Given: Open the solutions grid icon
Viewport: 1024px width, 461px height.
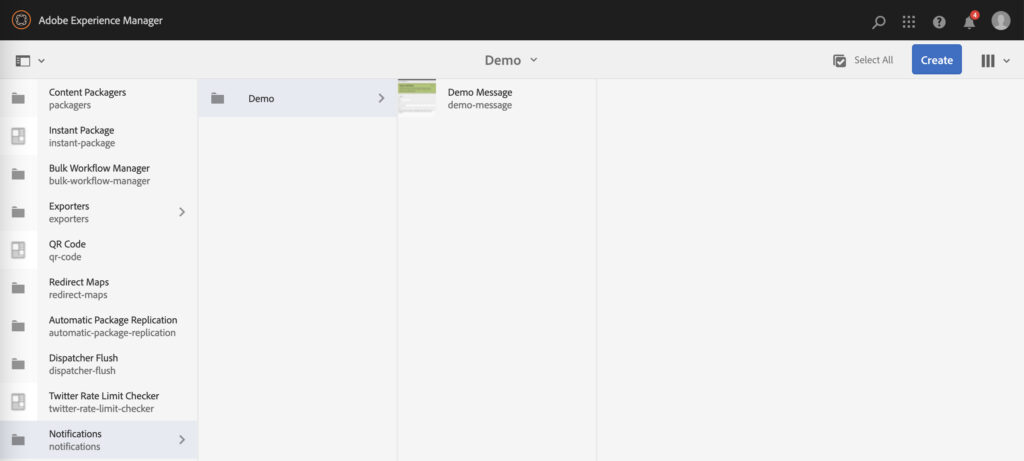Looking at the screenshot, I should click(x=908, y=22).
